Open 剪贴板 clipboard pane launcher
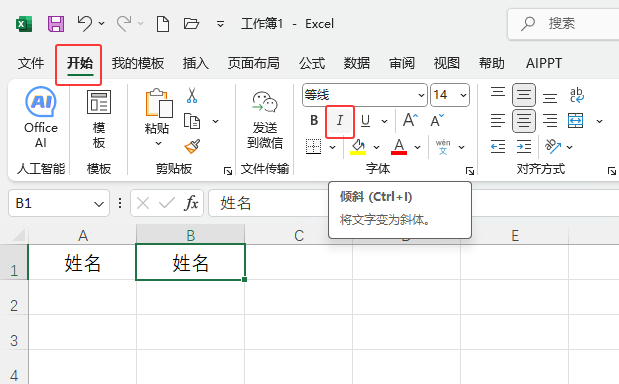 point(228,171)
